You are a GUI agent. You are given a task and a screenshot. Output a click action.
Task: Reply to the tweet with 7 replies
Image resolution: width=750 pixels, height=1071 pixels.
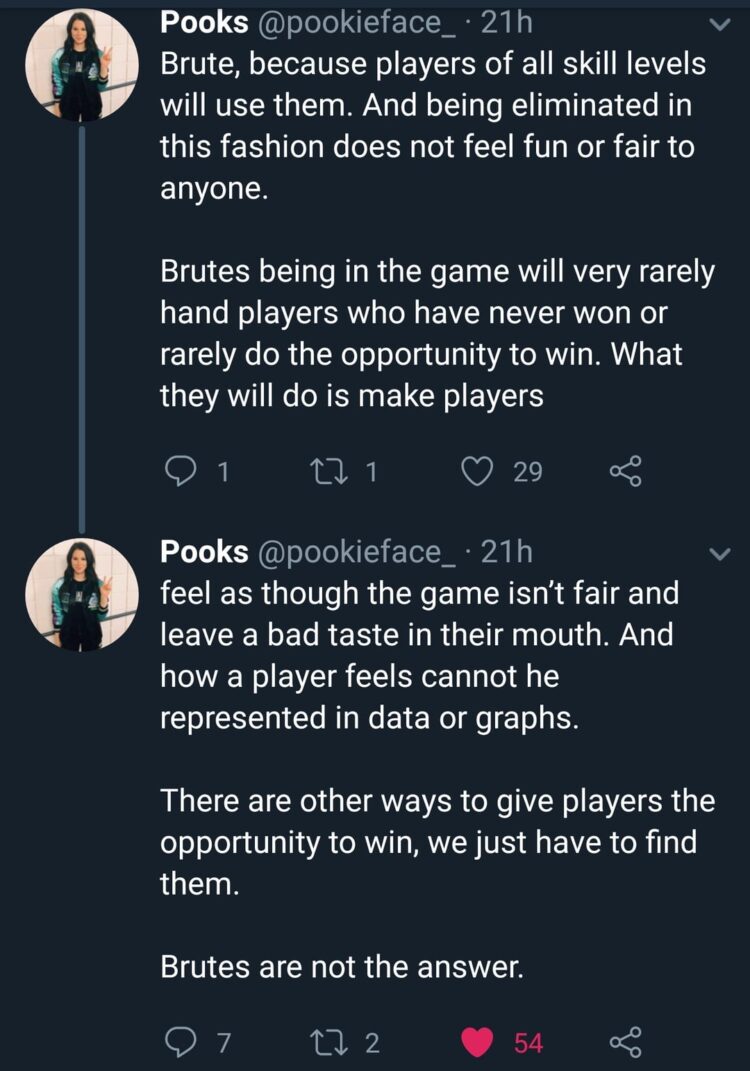click(x=181, y=1042)
